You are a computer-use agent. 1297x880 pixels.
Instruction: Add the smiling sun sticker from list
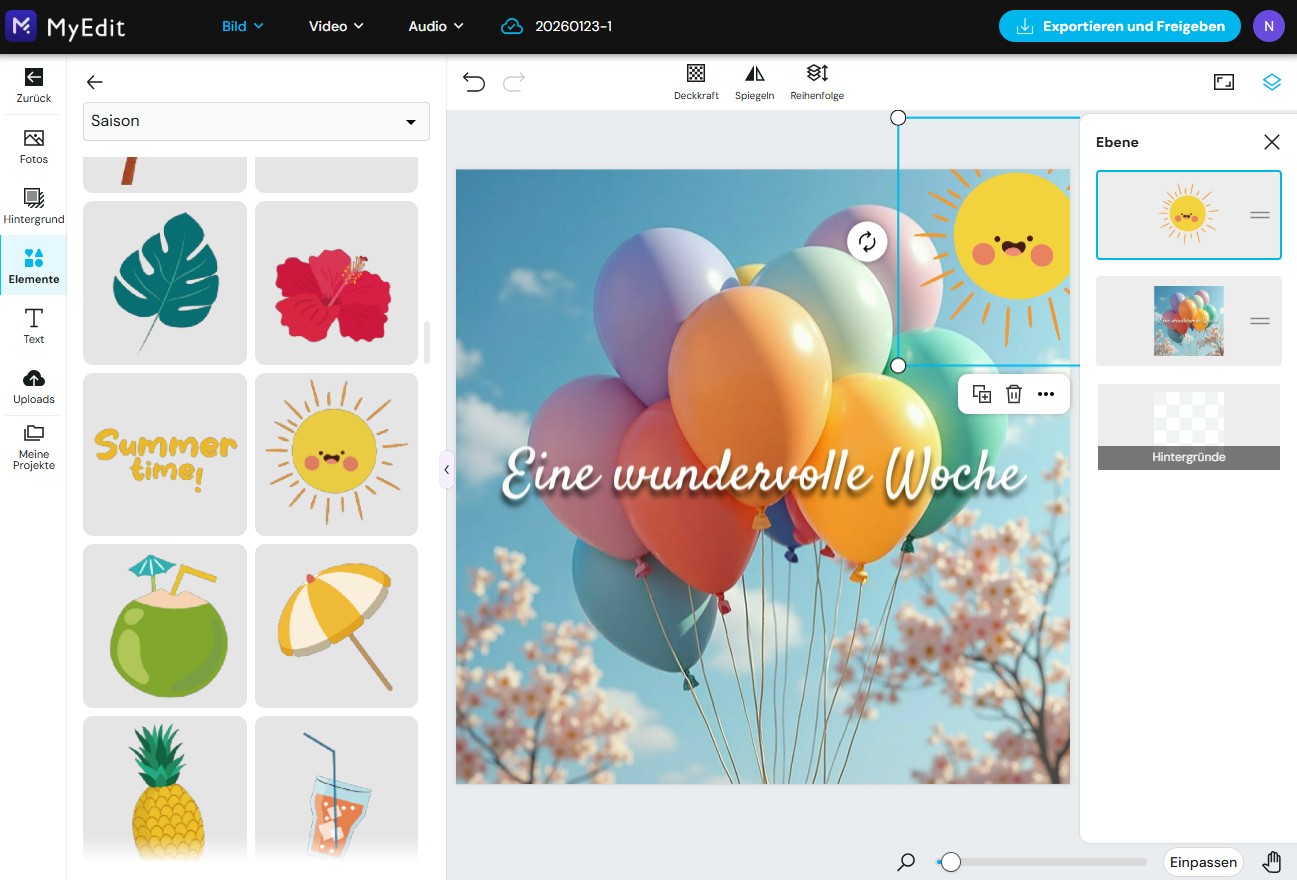(x=336, y=455)
